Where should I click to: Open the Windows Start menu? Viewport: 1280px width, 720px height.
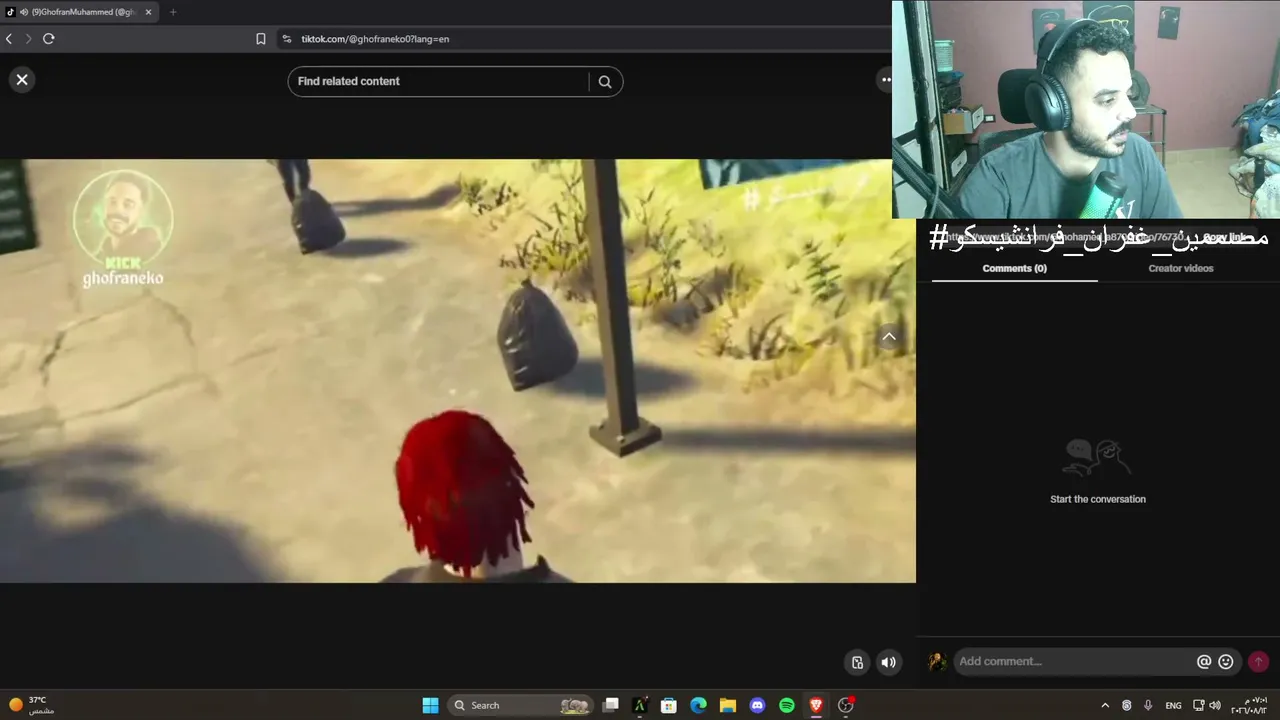point(430,705)
